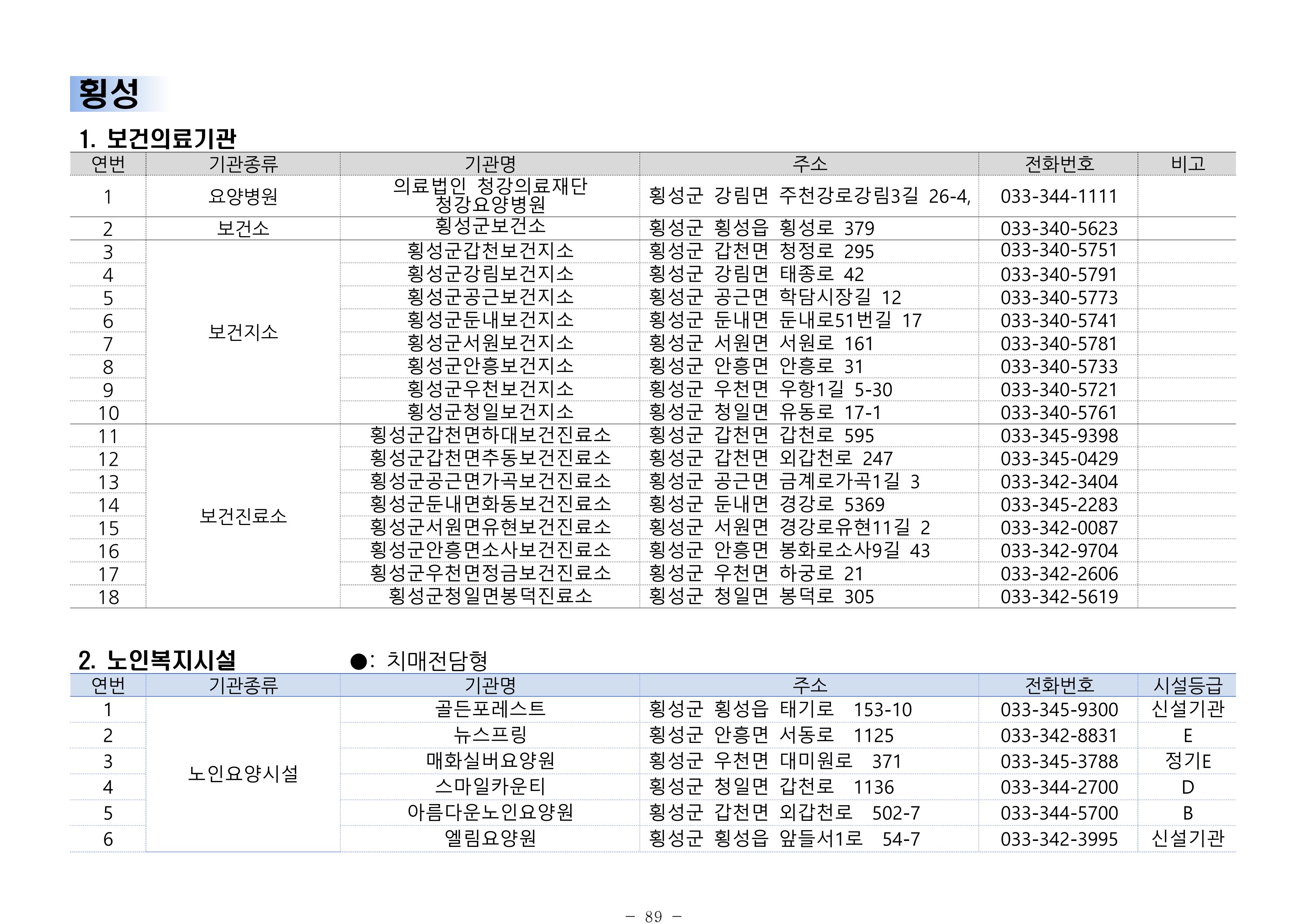Click address 횡성군 둔내면 경강로 5369
Image resolution: width=1306 pixels, height=924 pixels.
pyautogui.click(x=766, y=505)
